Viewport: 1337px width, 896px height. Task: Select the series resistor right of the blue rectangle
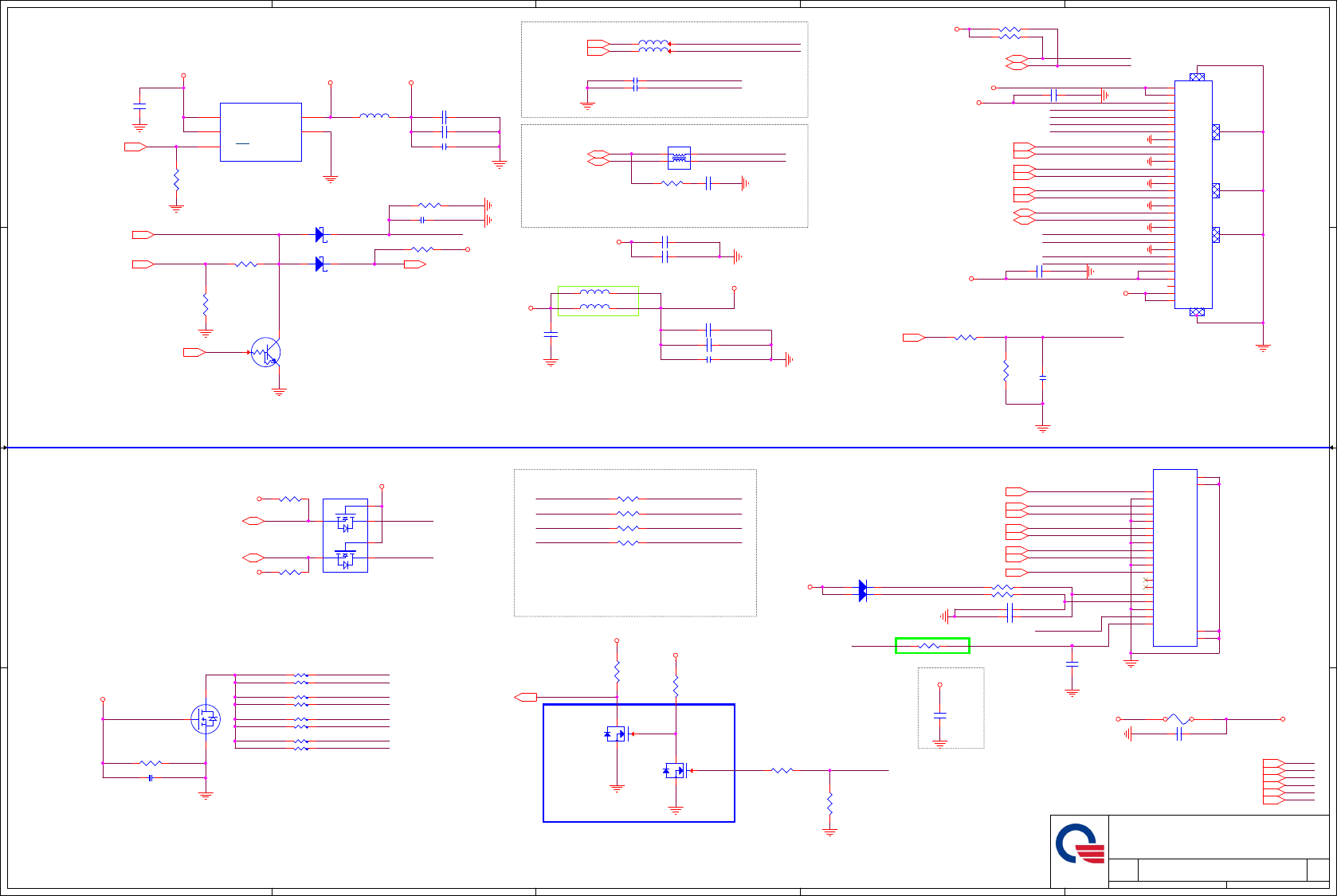[782, 770]
